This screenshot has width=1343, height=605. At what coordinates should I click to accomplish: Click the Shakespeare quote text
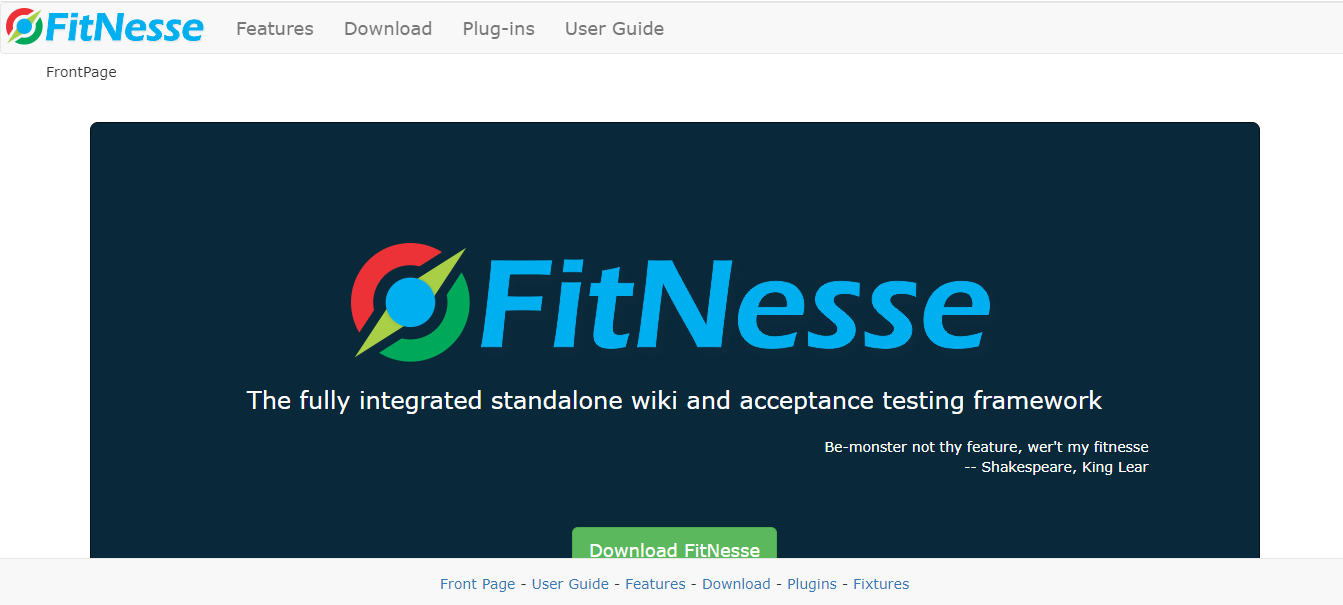click(986, 456)
